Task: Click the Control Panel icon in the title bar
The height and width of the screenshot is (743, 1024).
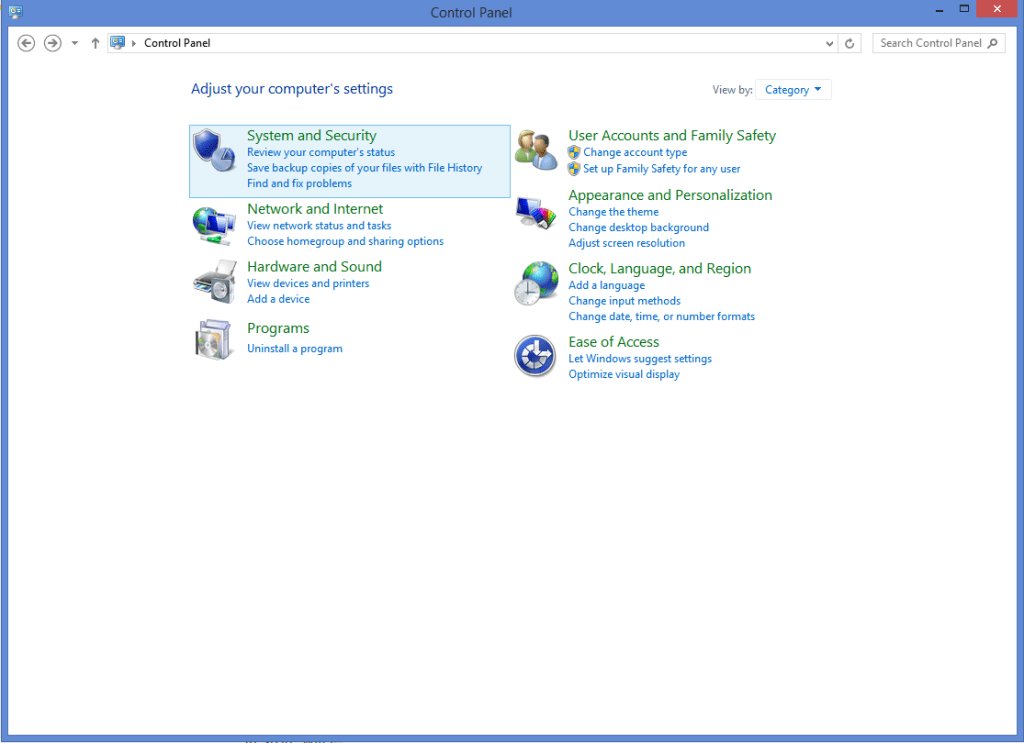Action: [x=15, y=12]
